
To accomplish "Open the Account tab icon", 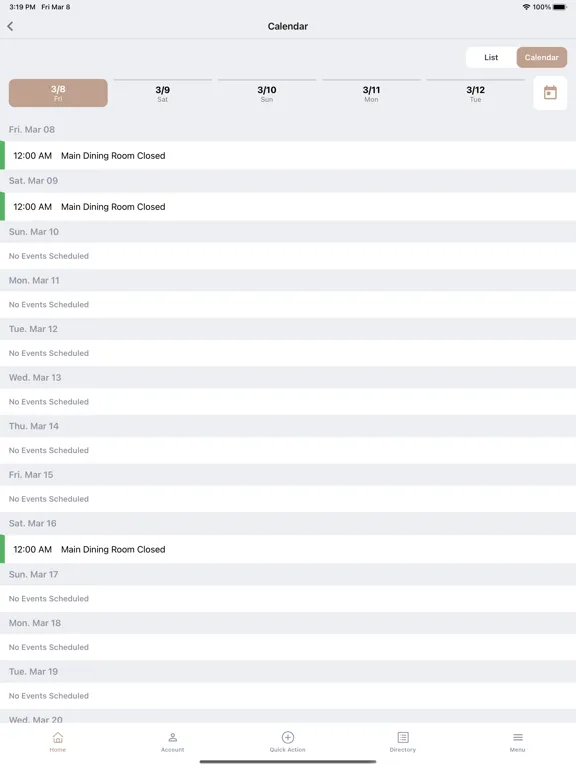I will (172, 737).
